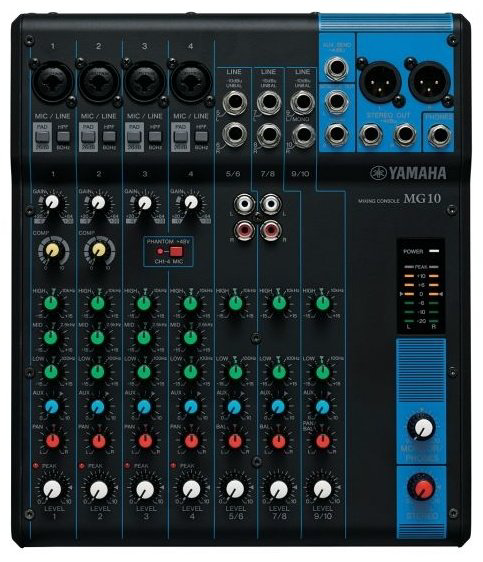Click the white LEVEL knob for channel 5/6

[x=235, y=489]
